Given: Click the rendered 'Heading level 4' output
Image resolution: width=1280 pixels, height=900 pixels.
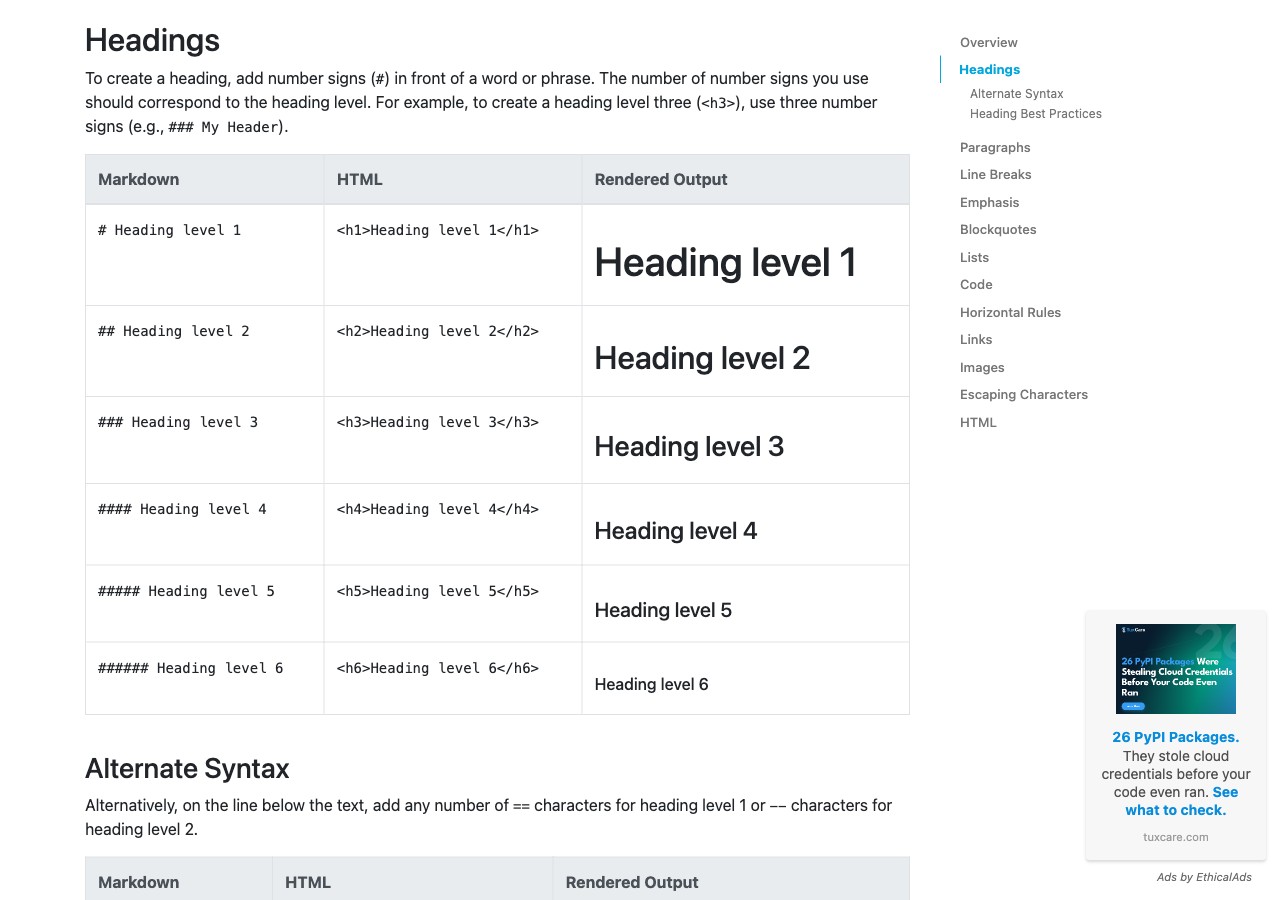Looking at the screenshot, I should (676, 531).
